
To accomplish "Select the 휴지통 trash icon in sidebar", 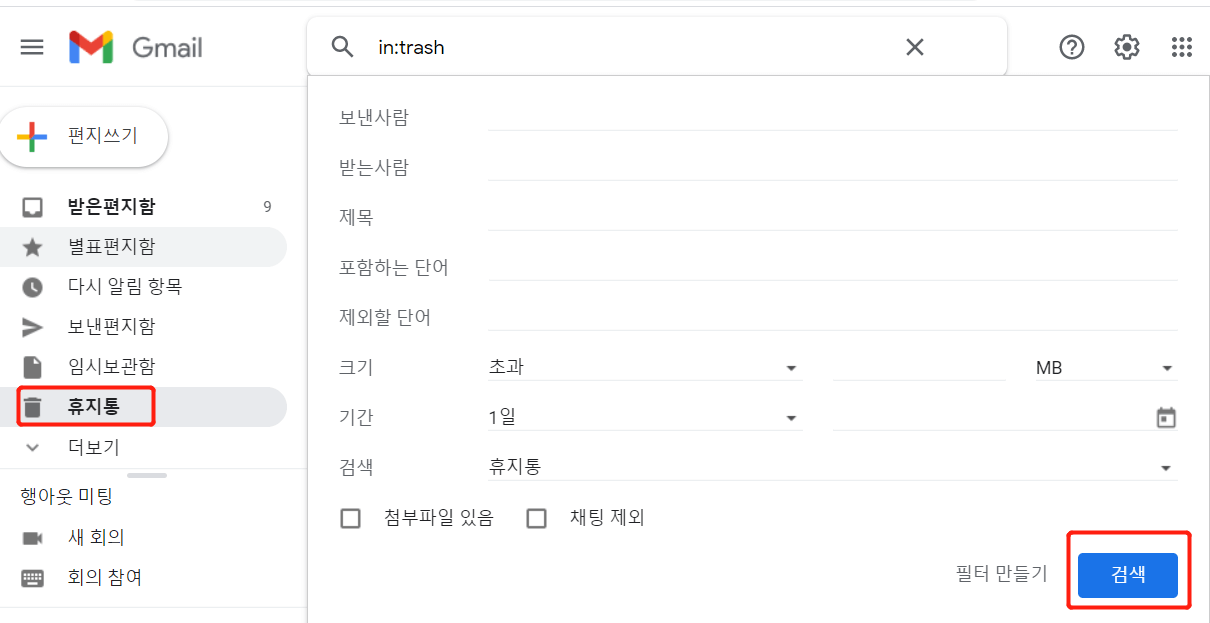I will pyautogui.click(x=32, y=406).
